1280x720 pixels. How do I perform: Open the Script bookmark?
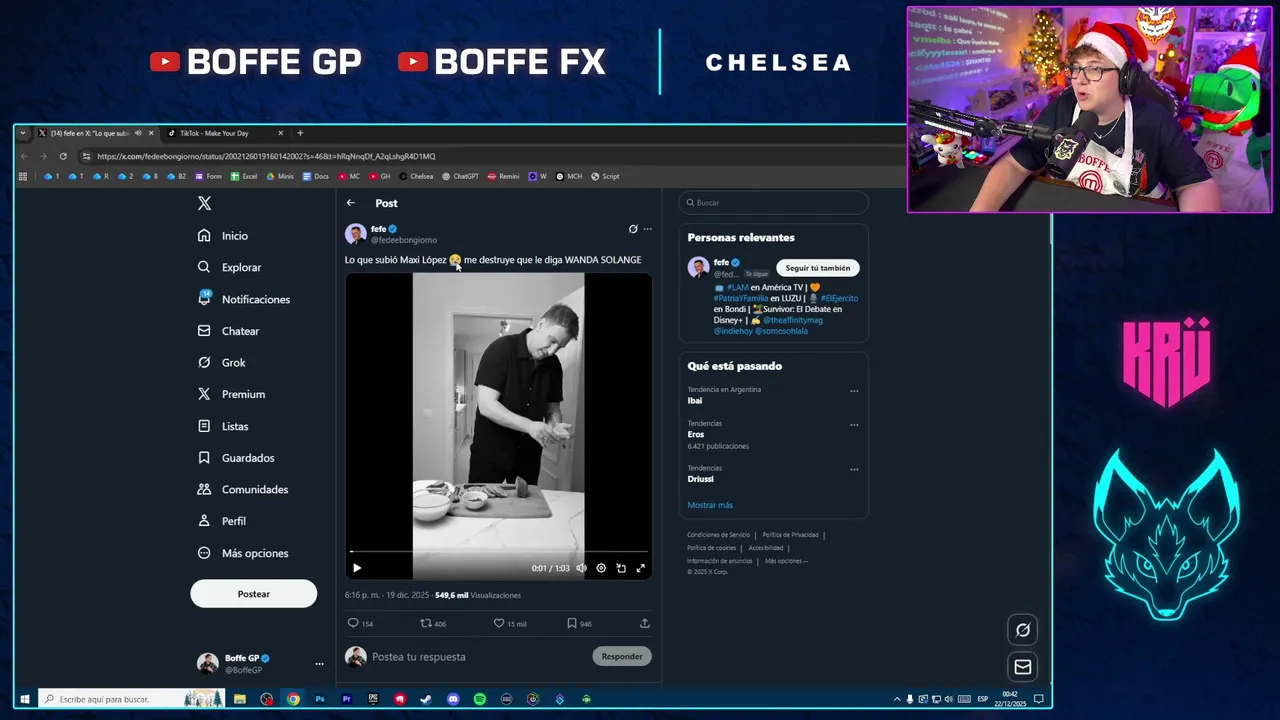[605, 176]
